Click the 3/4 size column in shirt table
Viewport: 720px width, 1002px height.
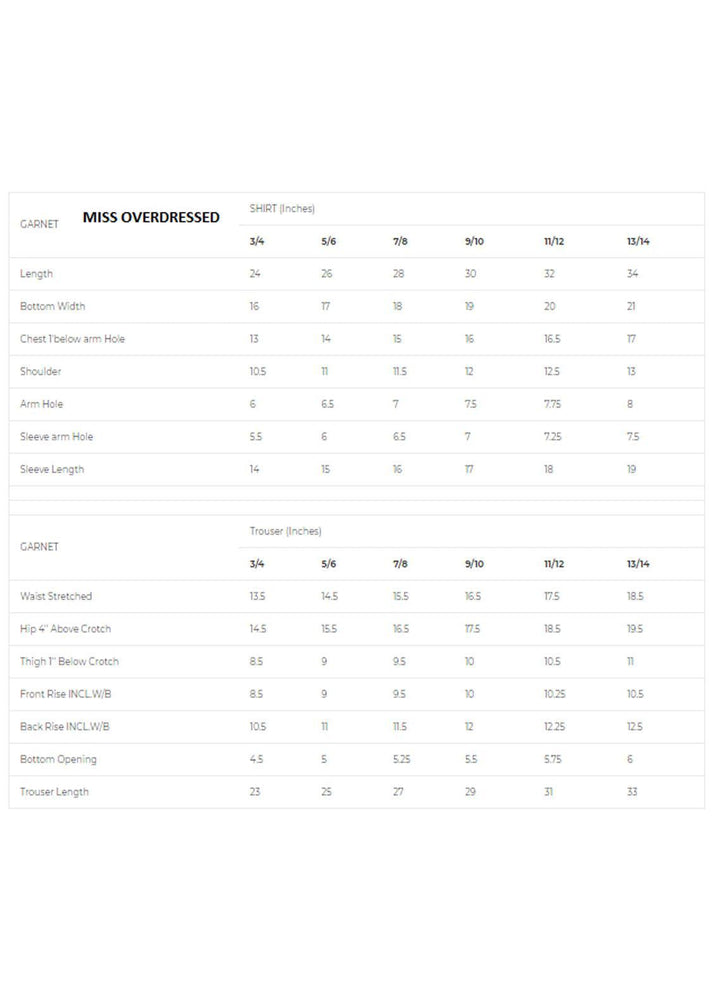[x=256, y=241]
